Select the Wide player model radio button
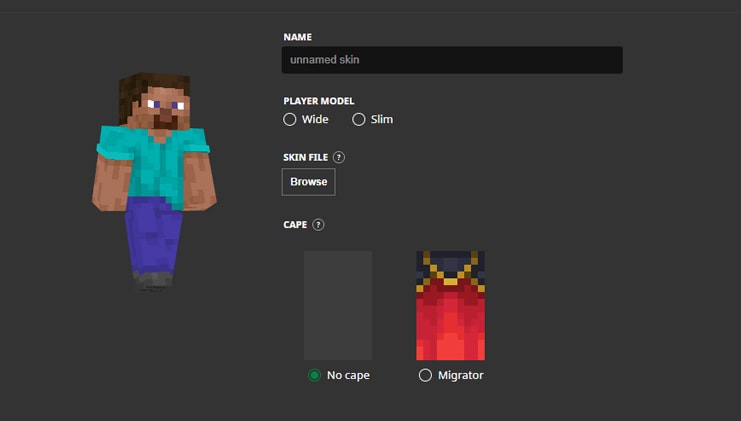The height and width of the screenshot is (421, 741). pos(290,119)
